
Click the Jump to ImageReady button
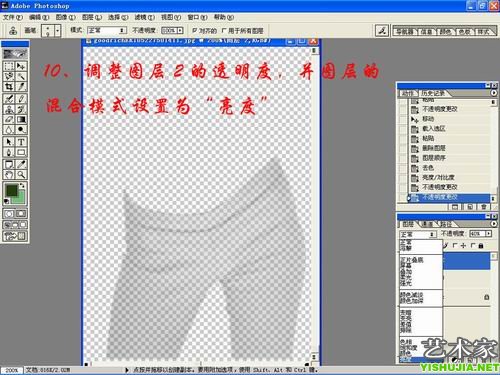click(15, 236)
